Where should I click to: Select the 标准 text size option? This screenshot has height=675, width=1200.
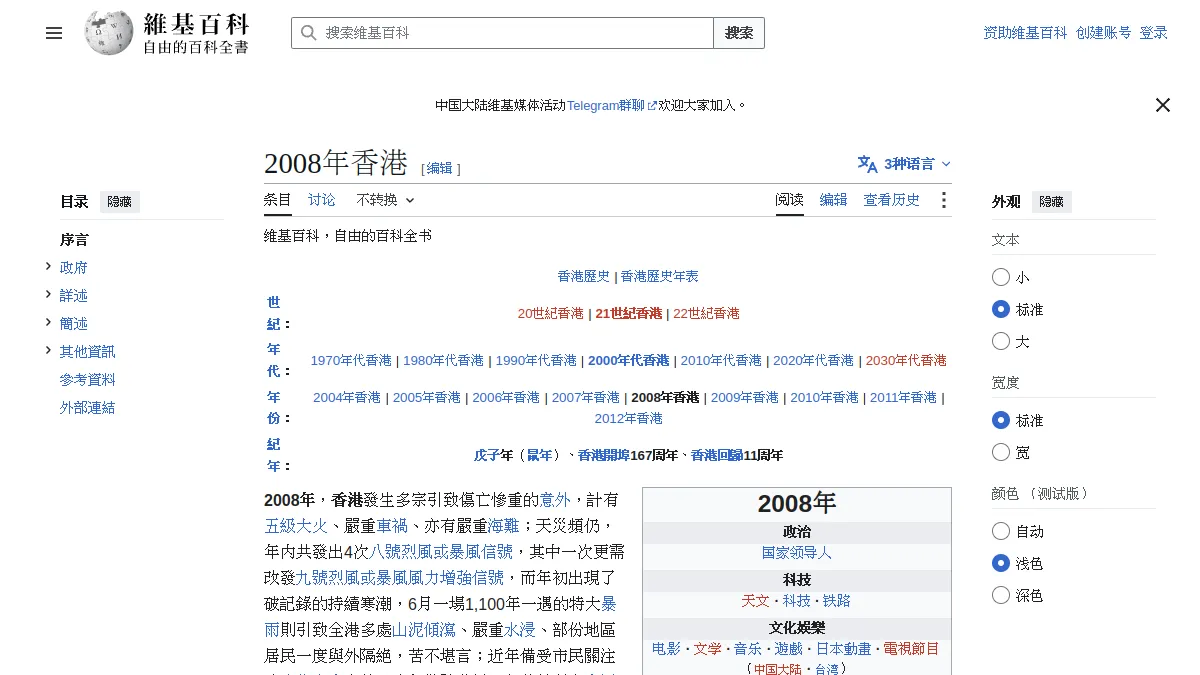click(1001, 309)
